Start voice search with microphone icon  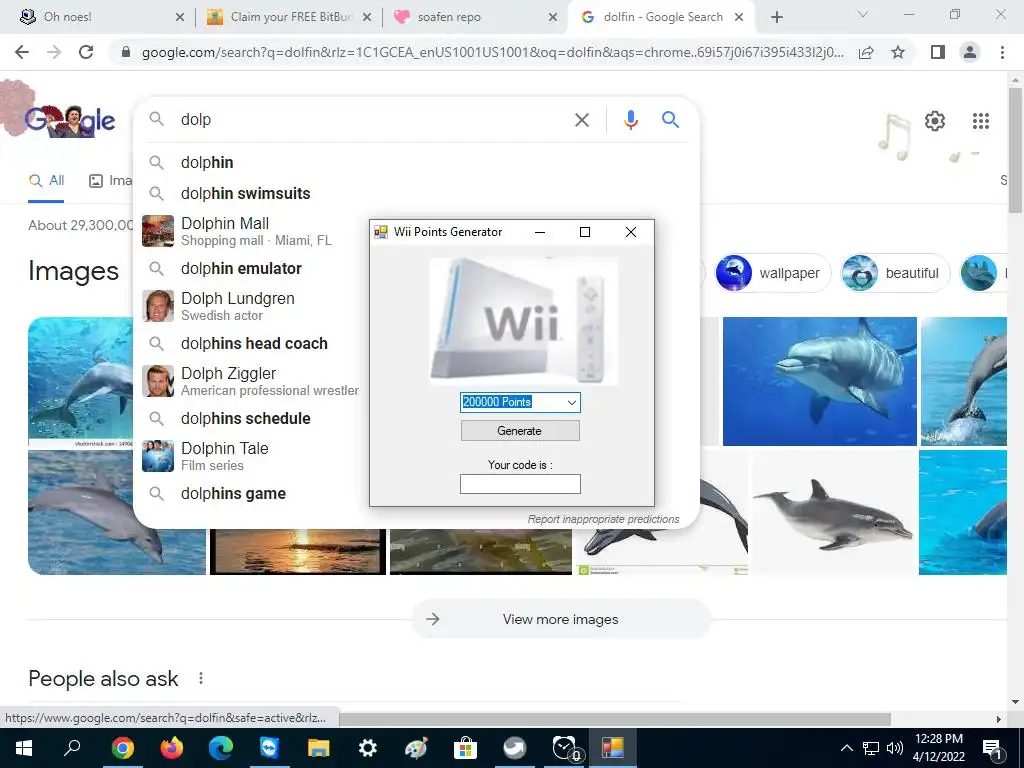pyautogui.click(x=630, y=120)
